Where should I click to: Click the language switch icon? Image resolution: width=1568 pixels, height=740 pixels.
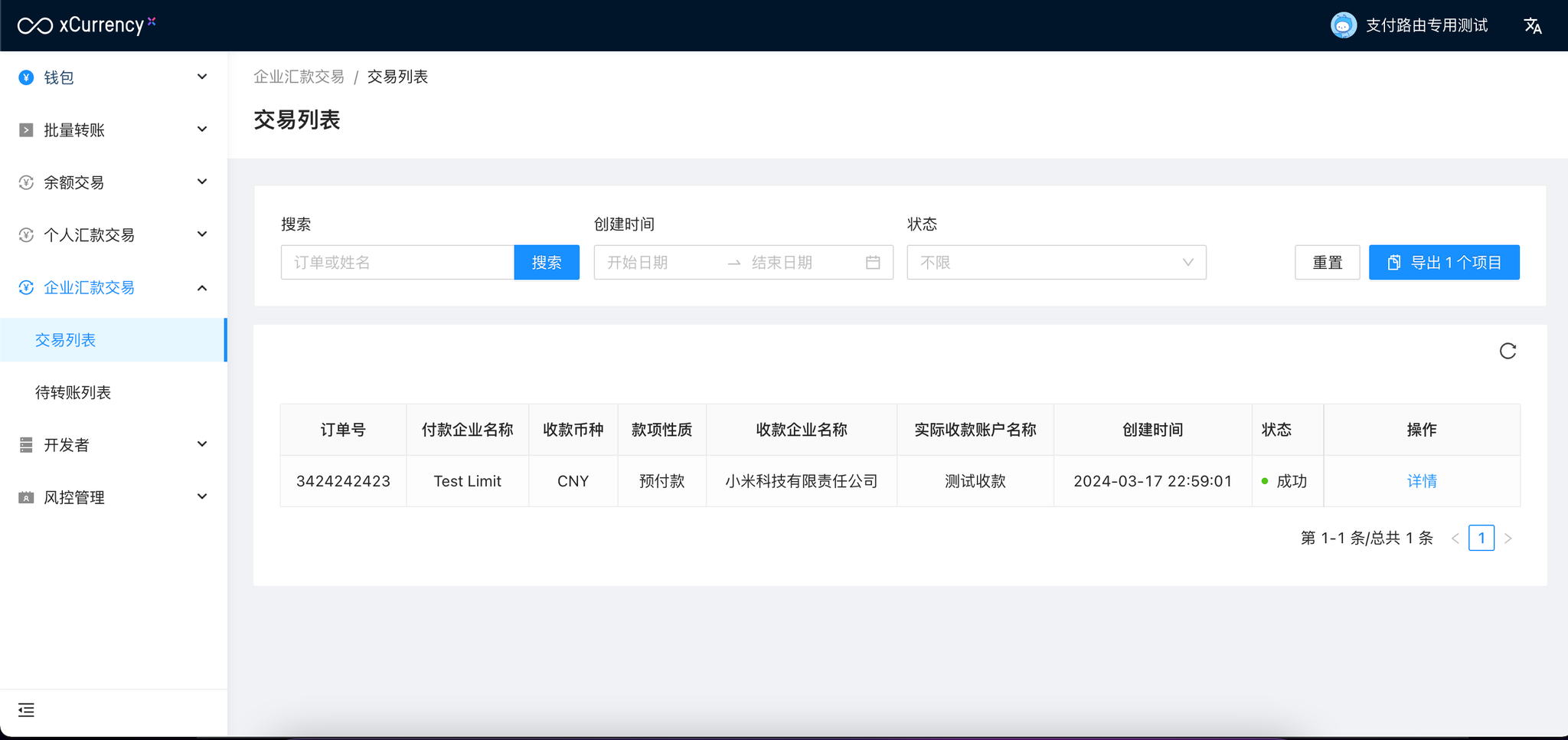(x=1532, y=26)
